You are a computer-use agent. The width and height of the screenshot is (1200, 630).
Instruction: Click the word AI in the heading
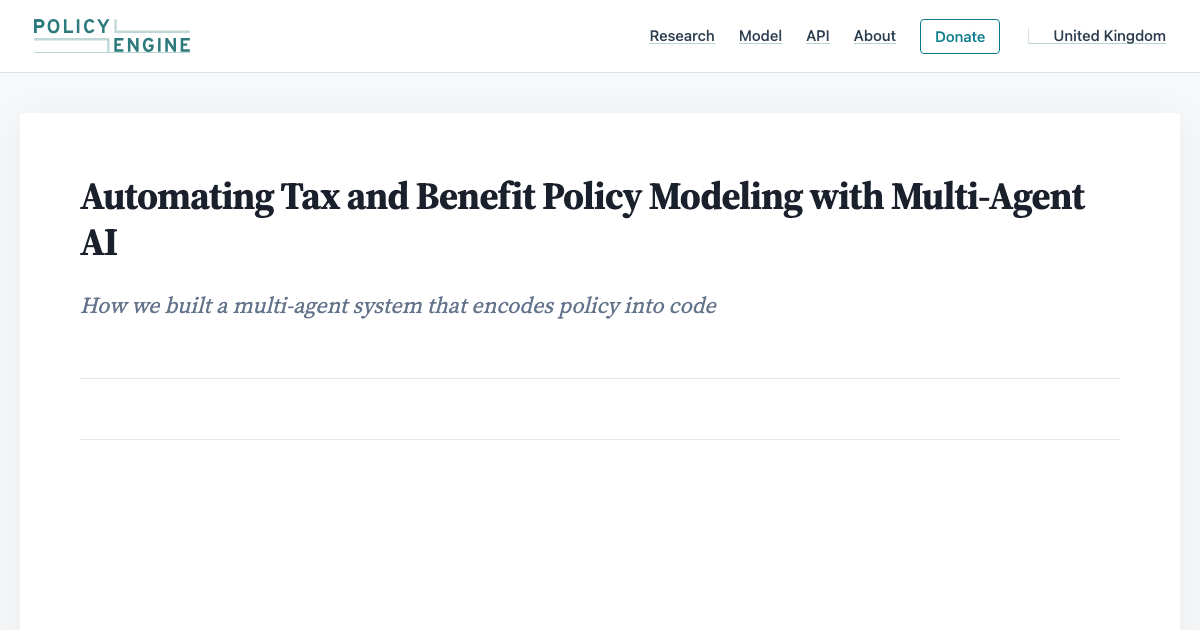click(x=99, y=243)
